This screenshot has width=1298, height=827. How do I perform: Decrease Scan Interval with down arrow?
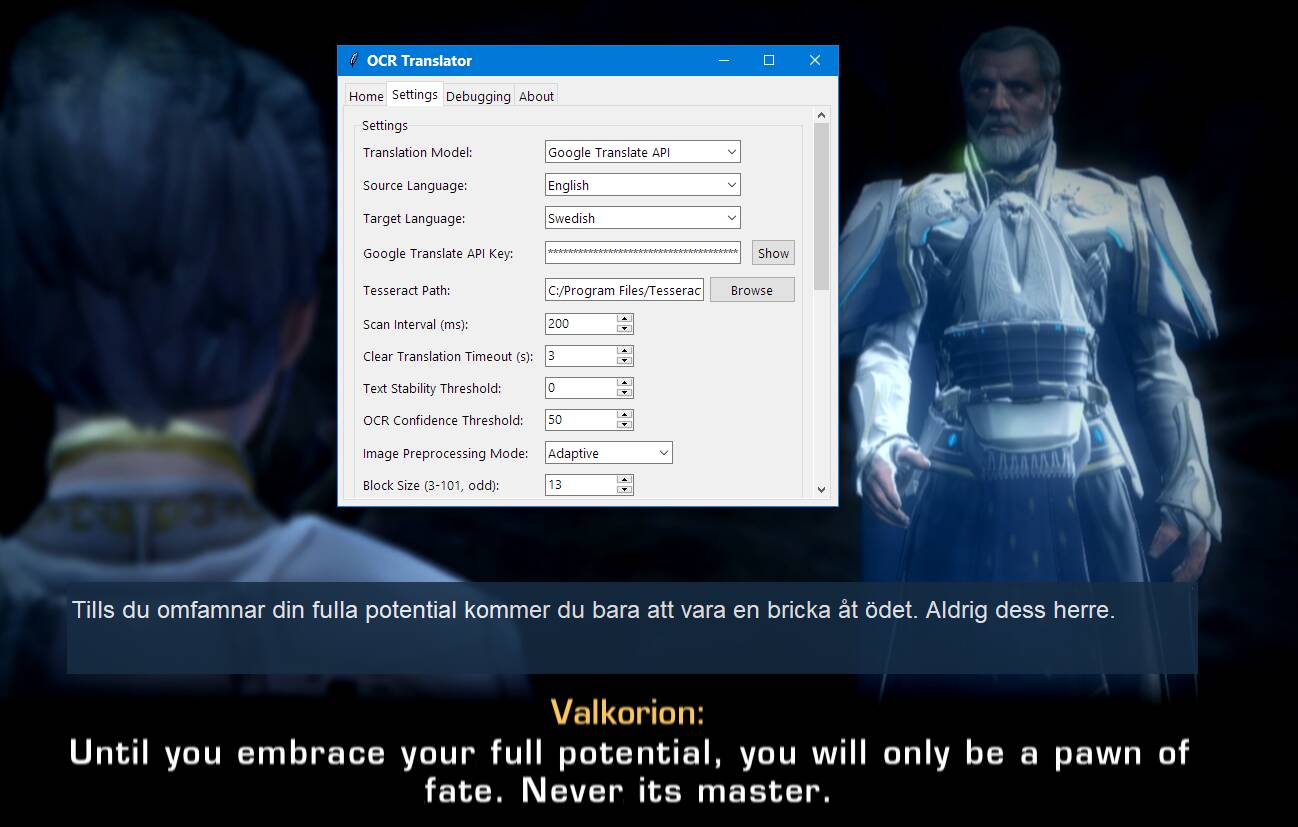[625, 329]
